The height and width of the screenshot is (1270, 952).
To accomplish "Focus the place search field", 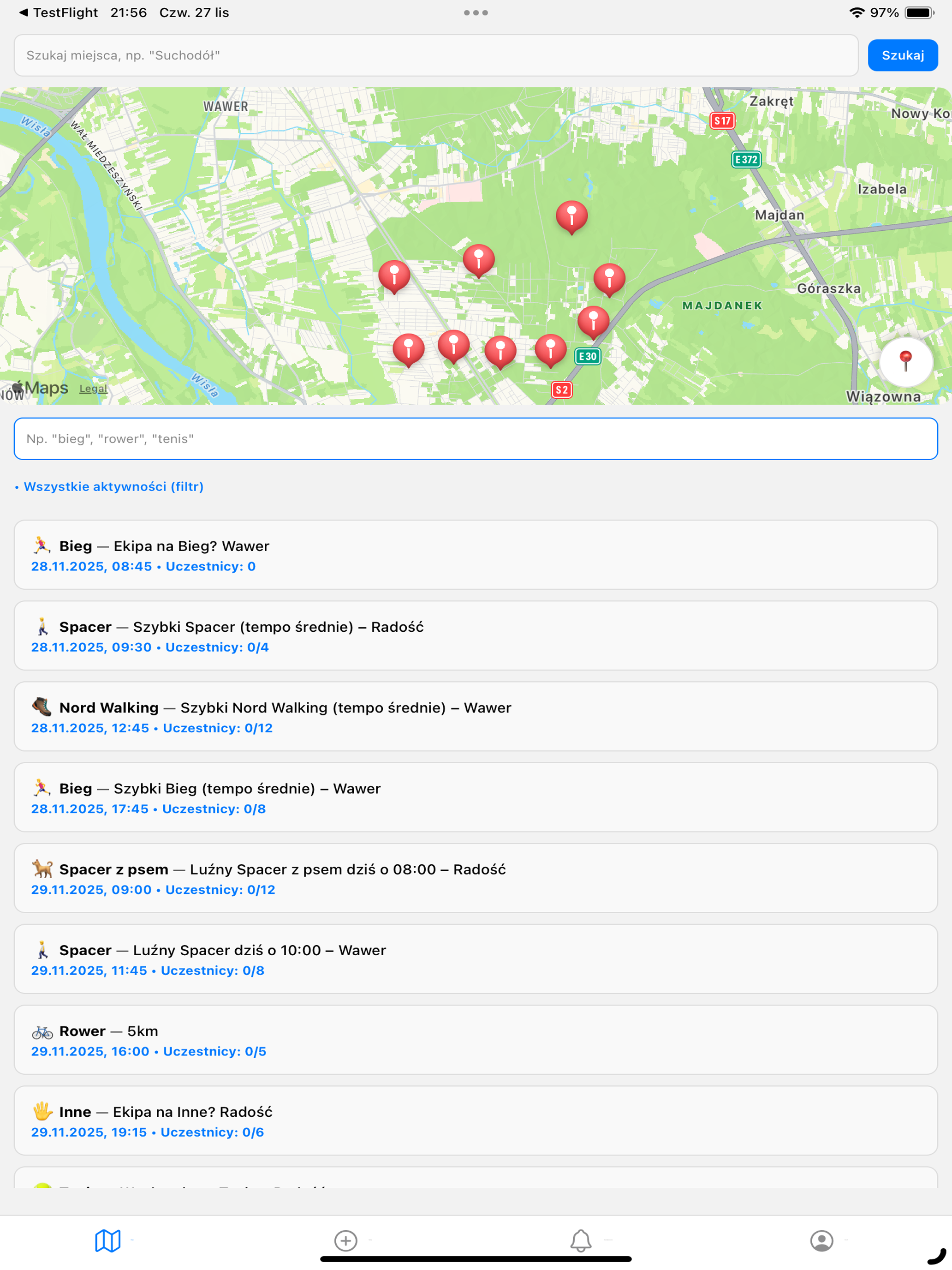I will [x=436, y=55].
